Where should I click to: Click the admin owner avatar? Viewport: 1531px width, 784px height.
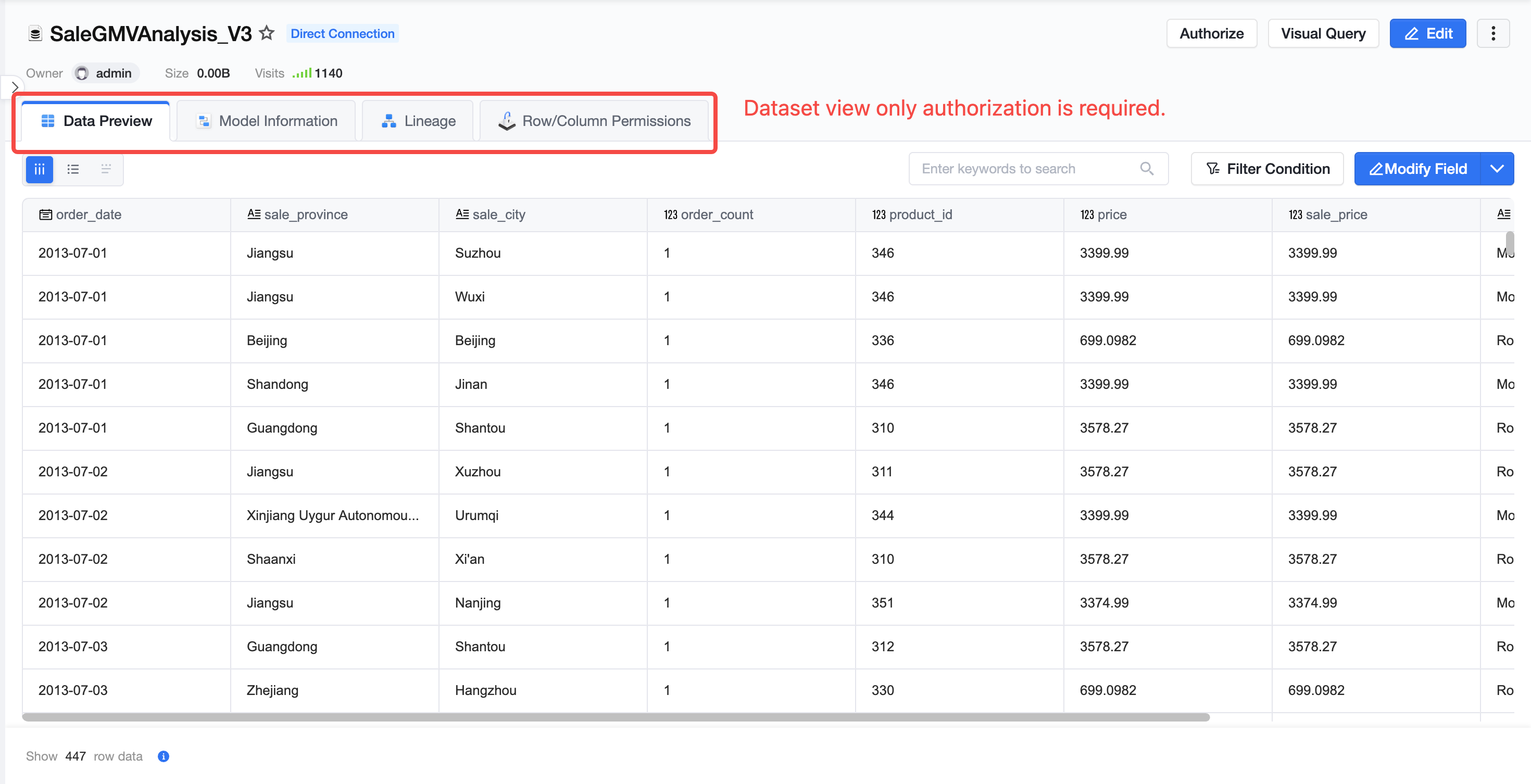click(82, 73)
